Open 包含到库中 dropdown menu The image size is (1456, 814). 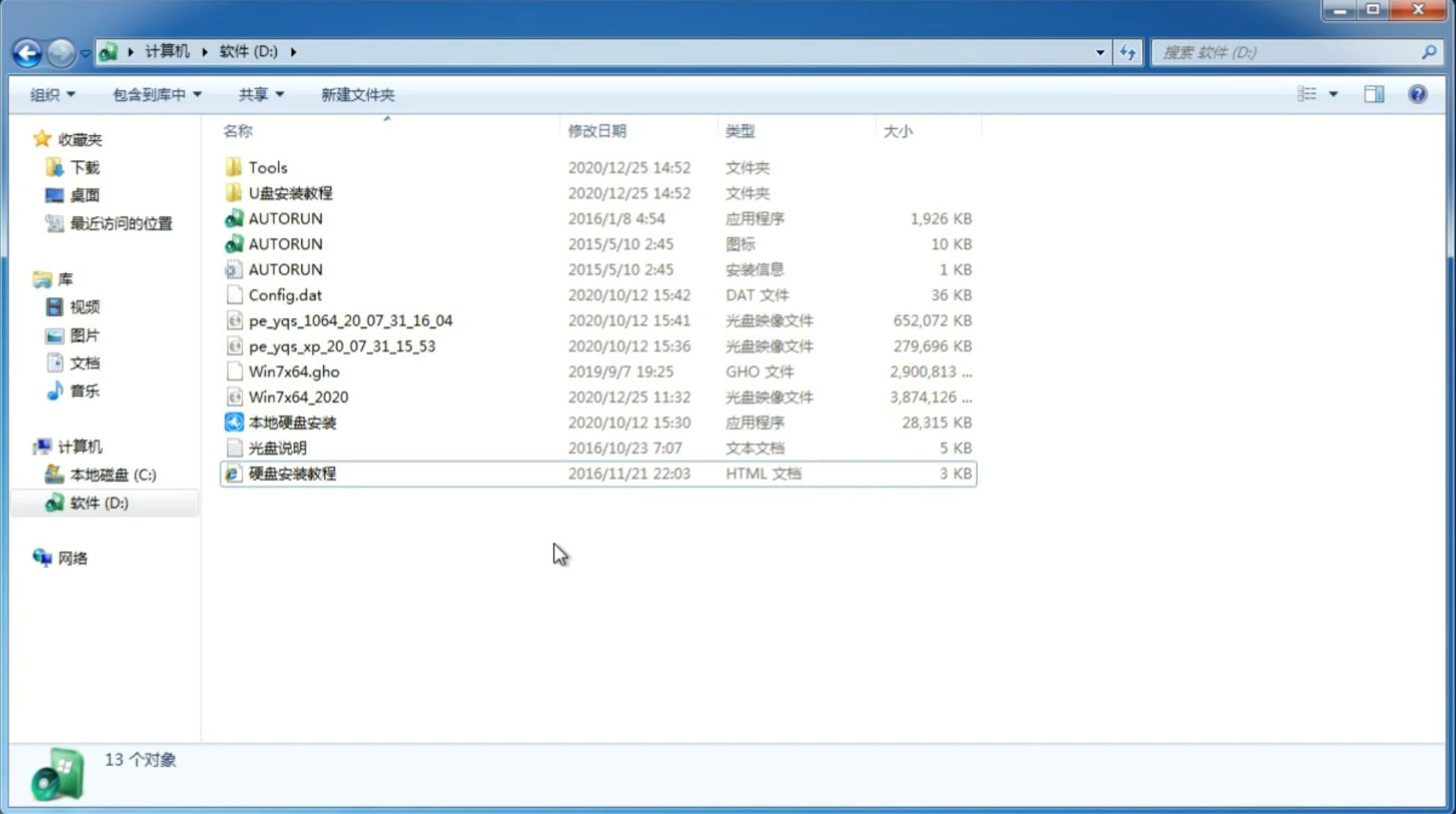pos(155,93)
